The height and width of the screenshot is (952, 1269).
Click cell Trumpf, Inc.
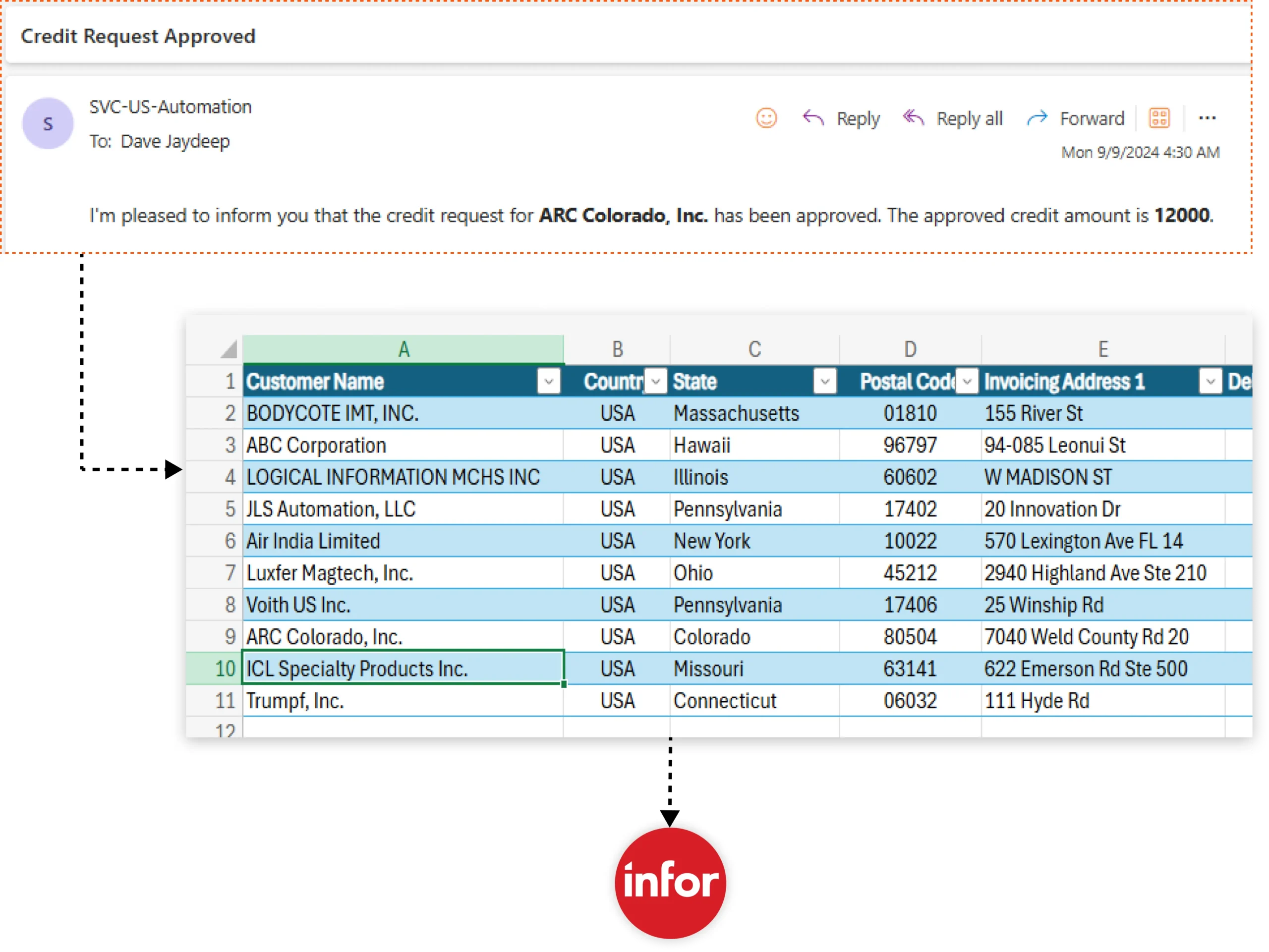[x=404, y=701]
